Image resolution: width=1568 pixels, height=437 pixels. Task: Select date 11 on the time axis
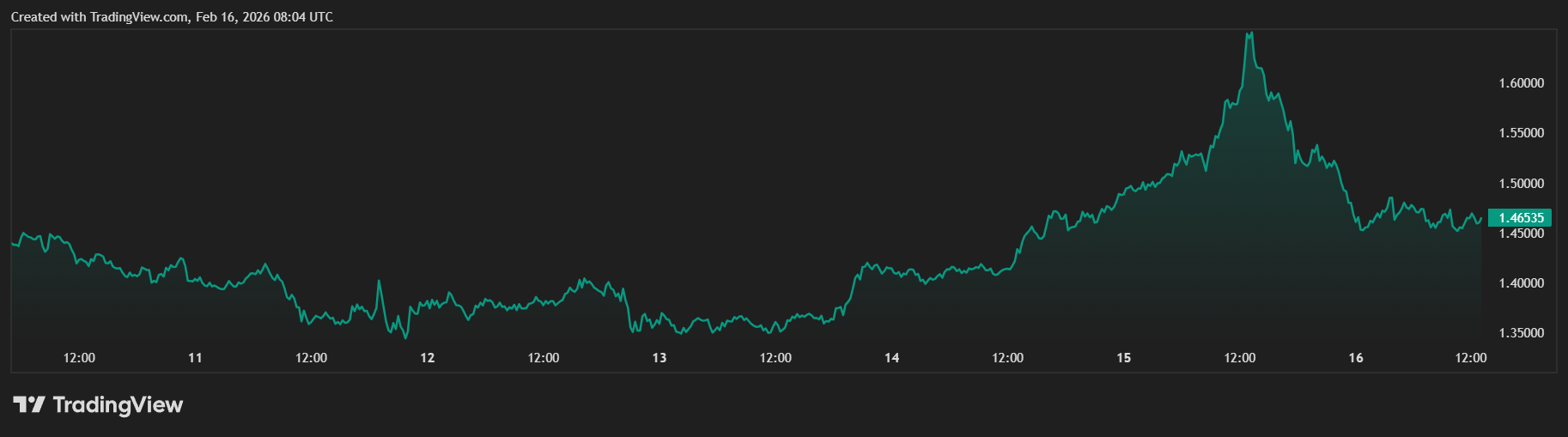[x=195, y=358]
